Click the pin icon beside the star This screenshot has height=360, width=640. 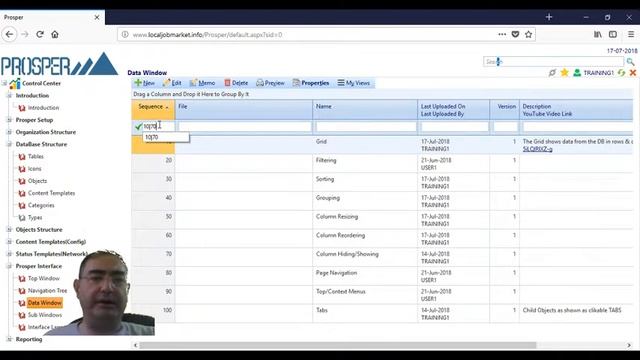click(552, 73)
